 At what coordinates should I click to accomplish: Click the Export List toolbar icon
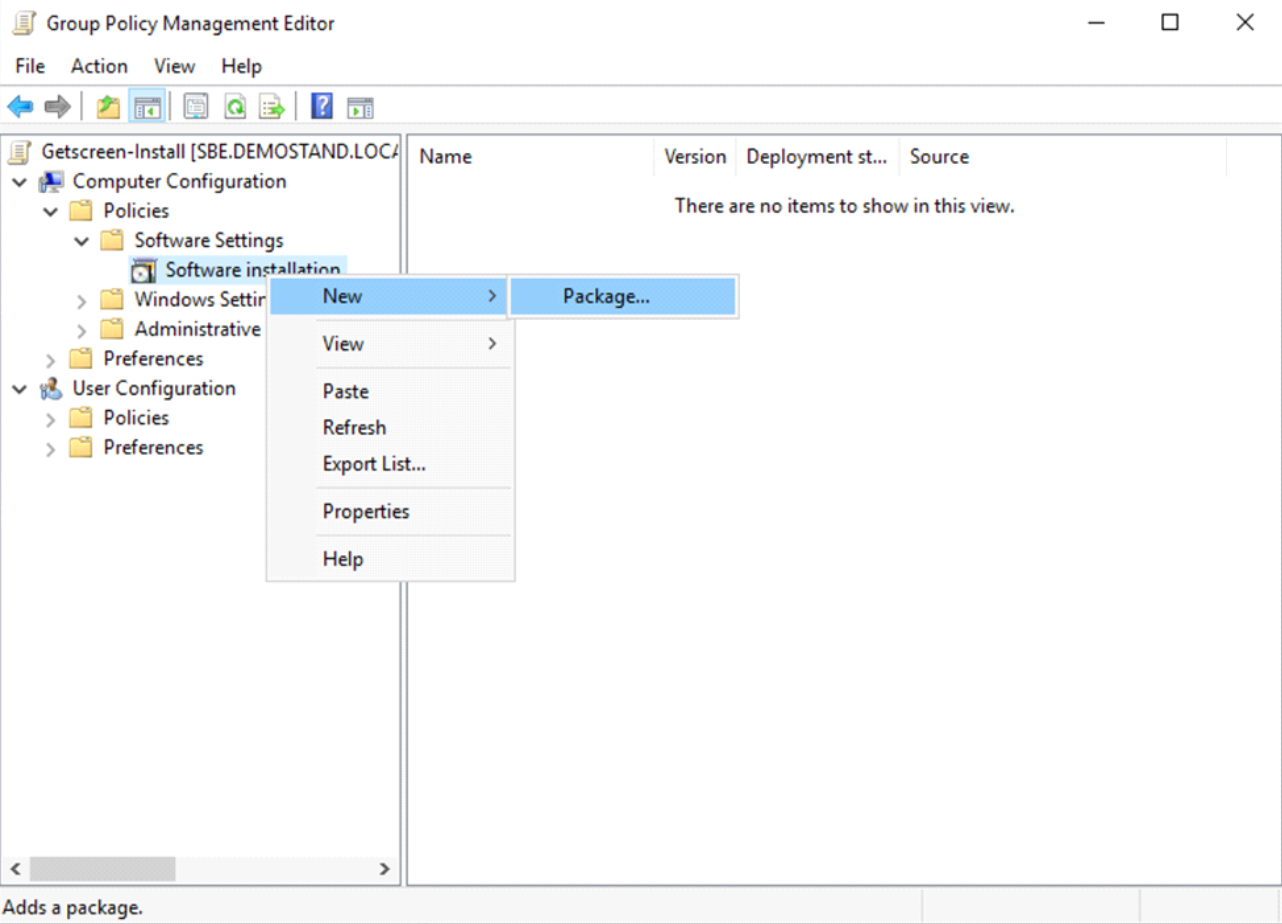coord(272,107)
